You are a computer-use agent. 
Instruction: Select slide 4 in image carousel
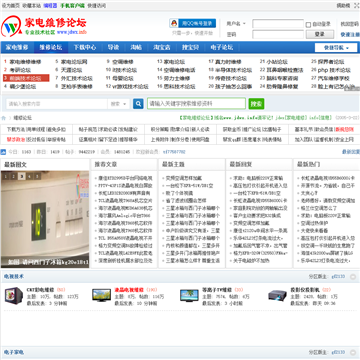tap(29, 176)
